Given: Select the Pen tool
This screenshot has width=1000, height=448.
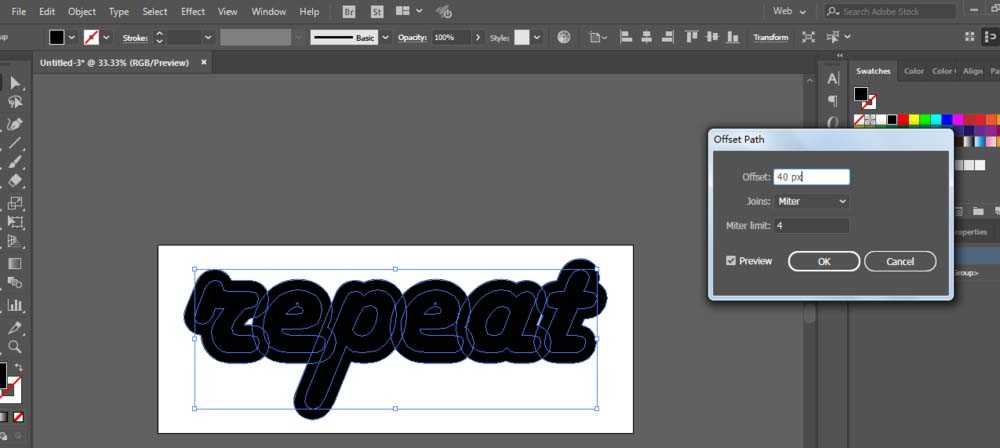Looking at the screenshot, I should (15, 124).
